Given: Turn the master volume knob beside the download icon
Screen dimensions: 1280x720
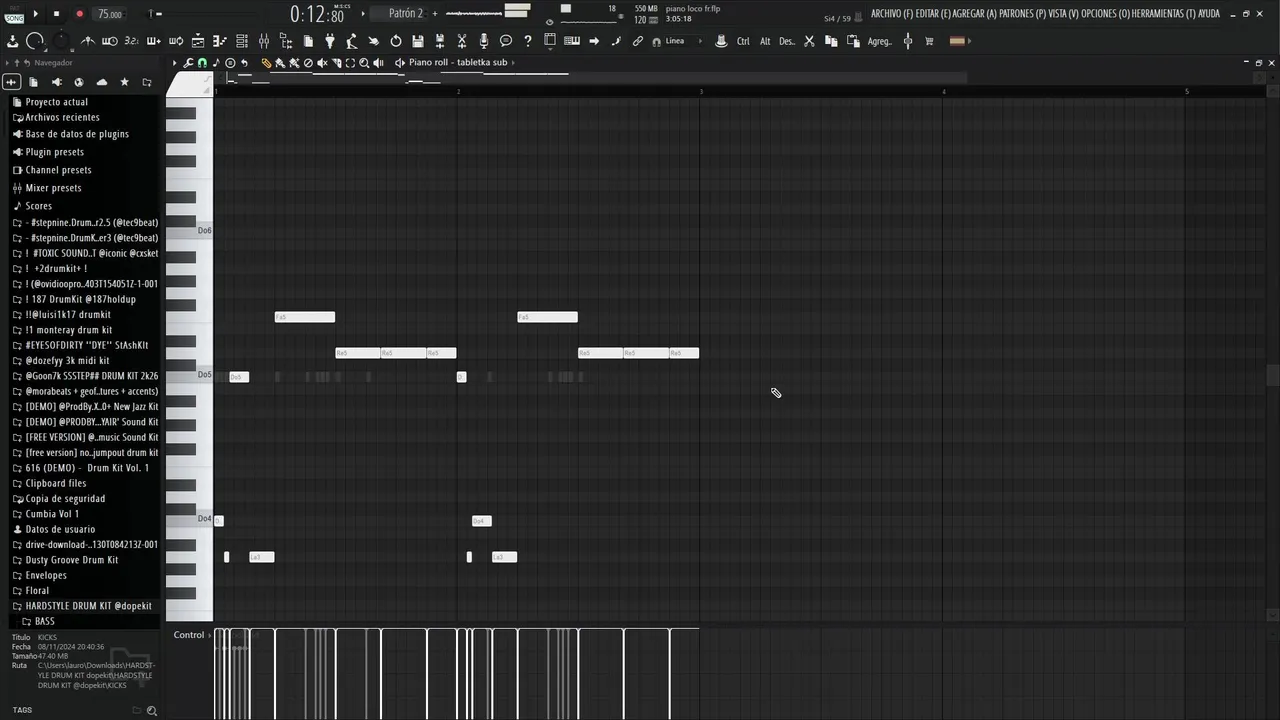Looking at the screenshot, I should (35, 41).
